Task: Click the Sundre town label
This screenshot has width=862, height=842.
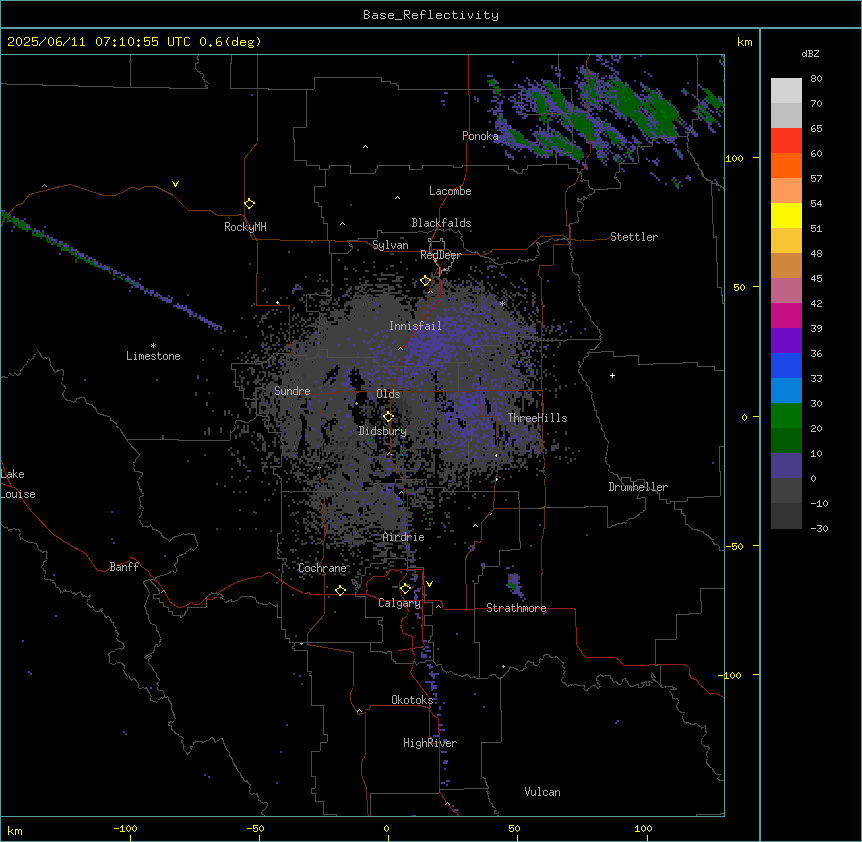Action: pos(292,391)
